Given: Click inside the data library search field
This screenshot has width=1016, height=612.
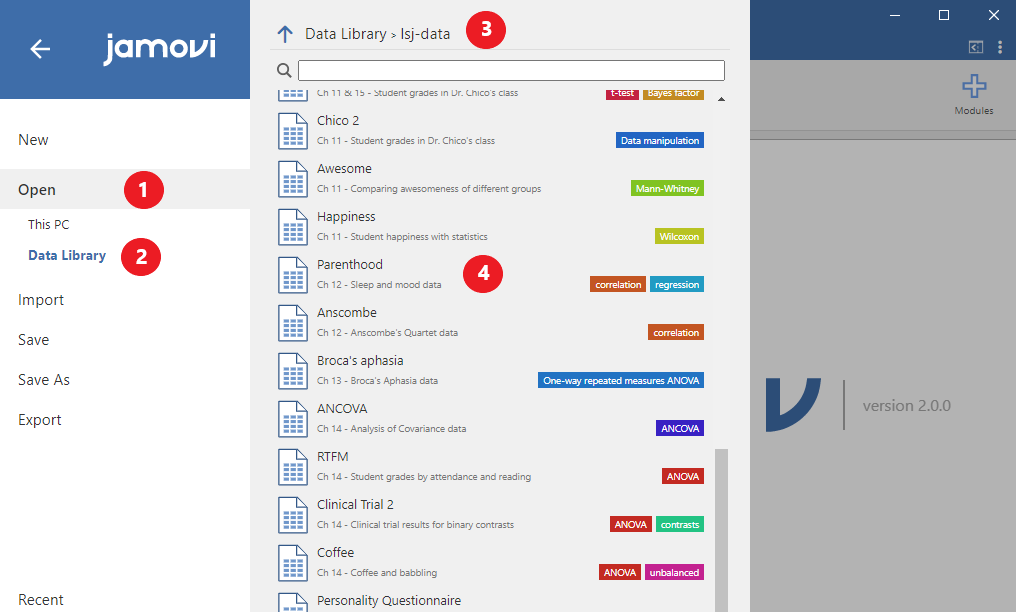Looking at the screenshot, I should [x=511, y=70].
